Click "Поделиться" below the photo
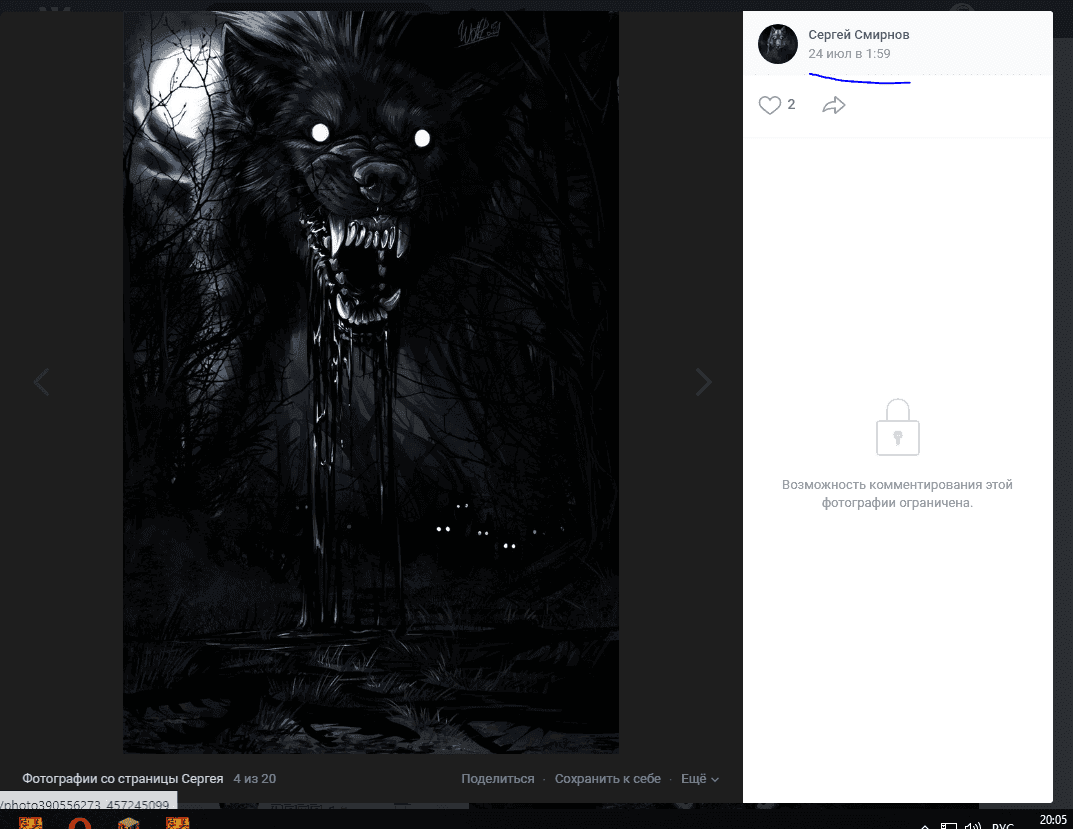This screenshot has height=829, width=1073. (x=497, y=779)
